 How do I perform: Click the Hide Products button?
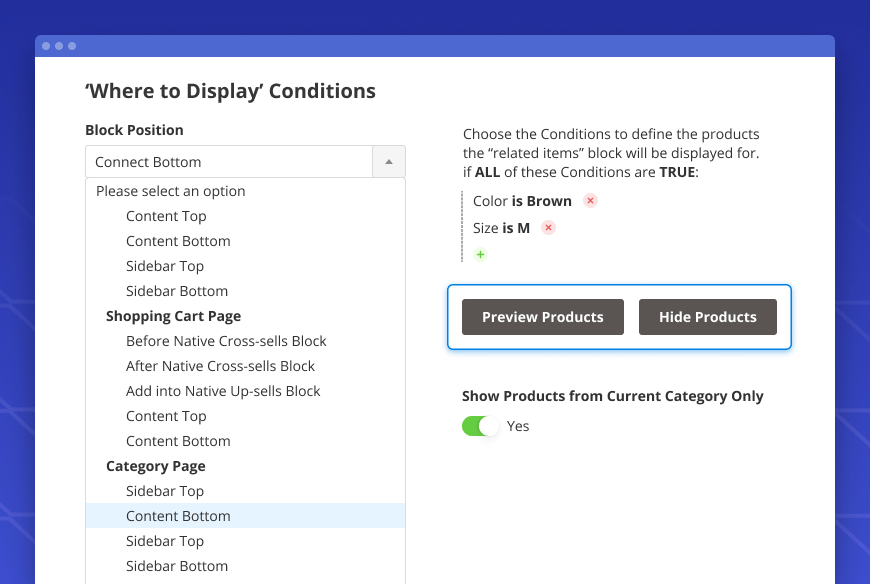click(x=708, y=316)
